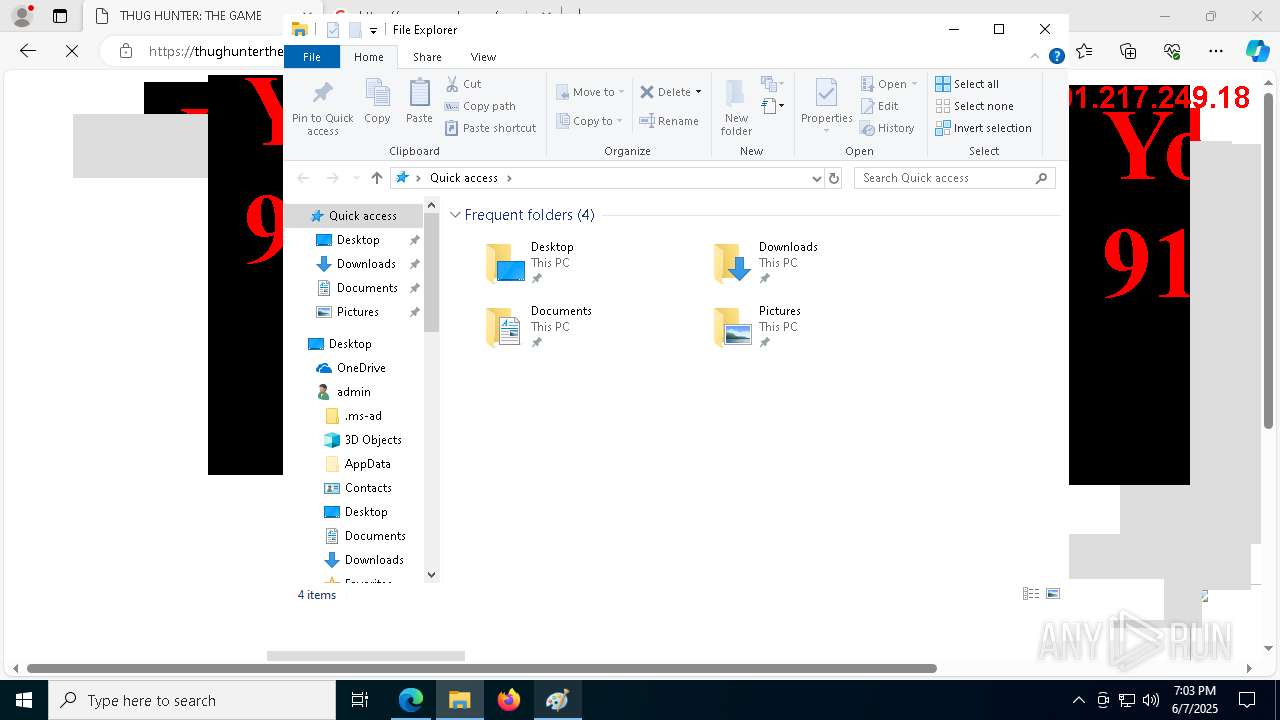Viewport: 1280px width, 720px height.
Task: Switch to large icons view
Action: tap(1053, 594)
